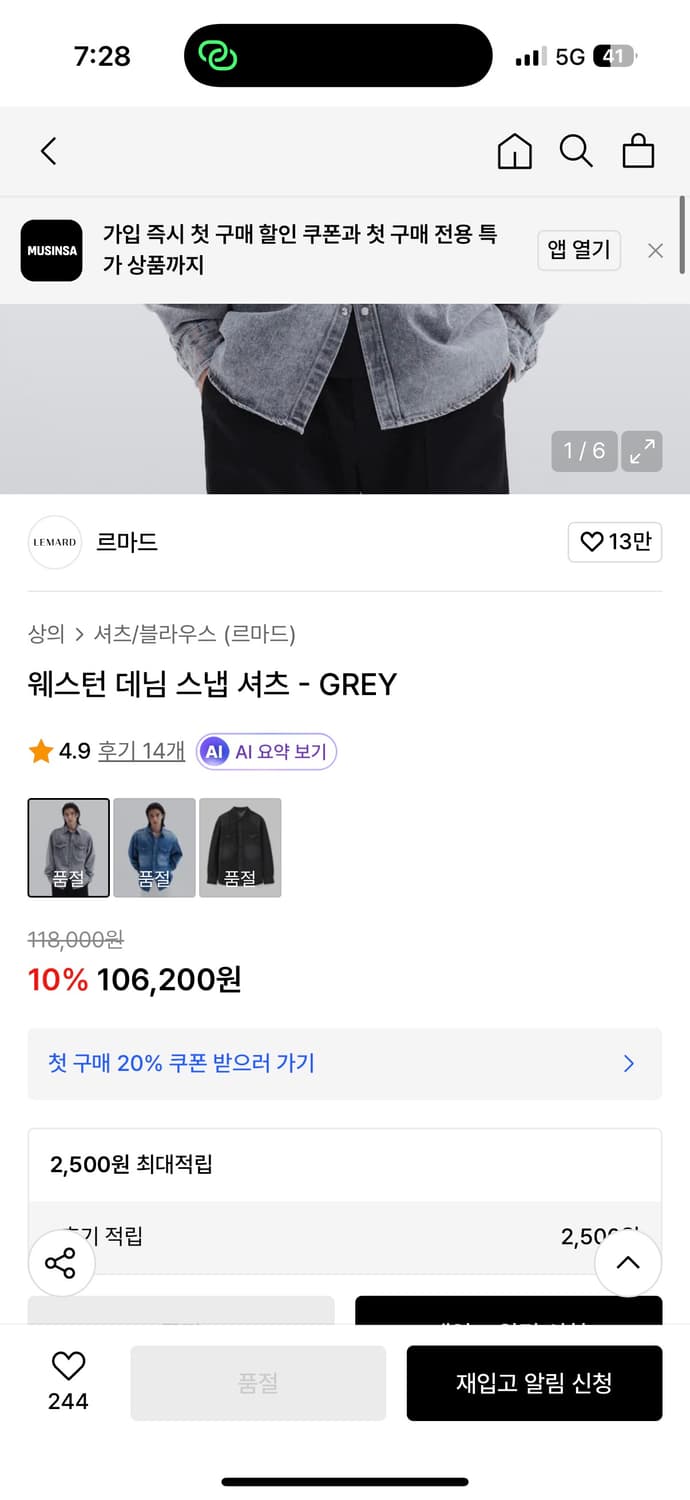This screenshot has width=690, height=1500.
Task: Tap the AI 요약 보기 badge
Action: click(x=266, y=751)
